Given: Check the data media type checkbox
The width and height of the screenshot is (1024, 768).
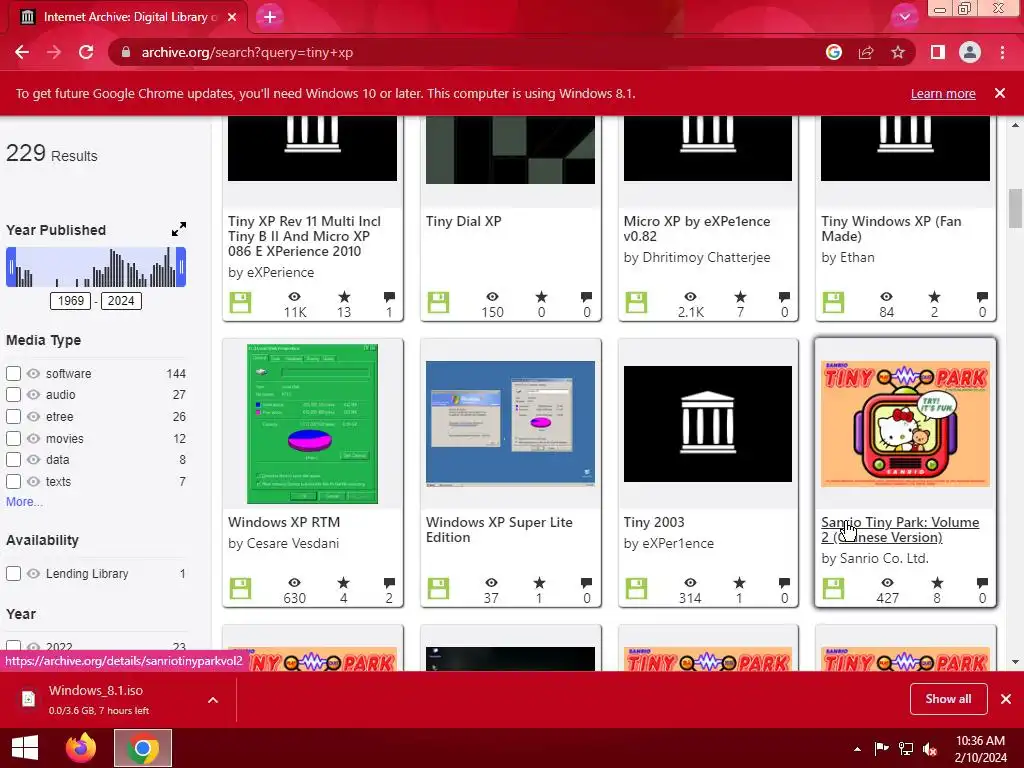Looking at the screenshot, I should (13, 460).
